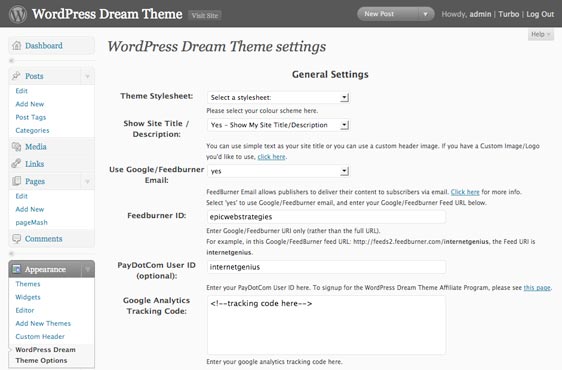The width and height of the screenshot is (562, 370).
Task: Open Themes submenu item
Action: (x=28, y=284)
